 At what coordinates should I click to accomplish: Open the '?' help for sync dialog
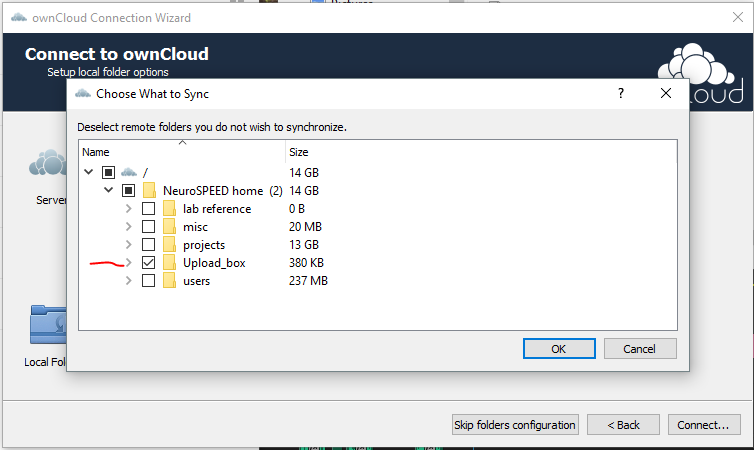tap(621, 93)
